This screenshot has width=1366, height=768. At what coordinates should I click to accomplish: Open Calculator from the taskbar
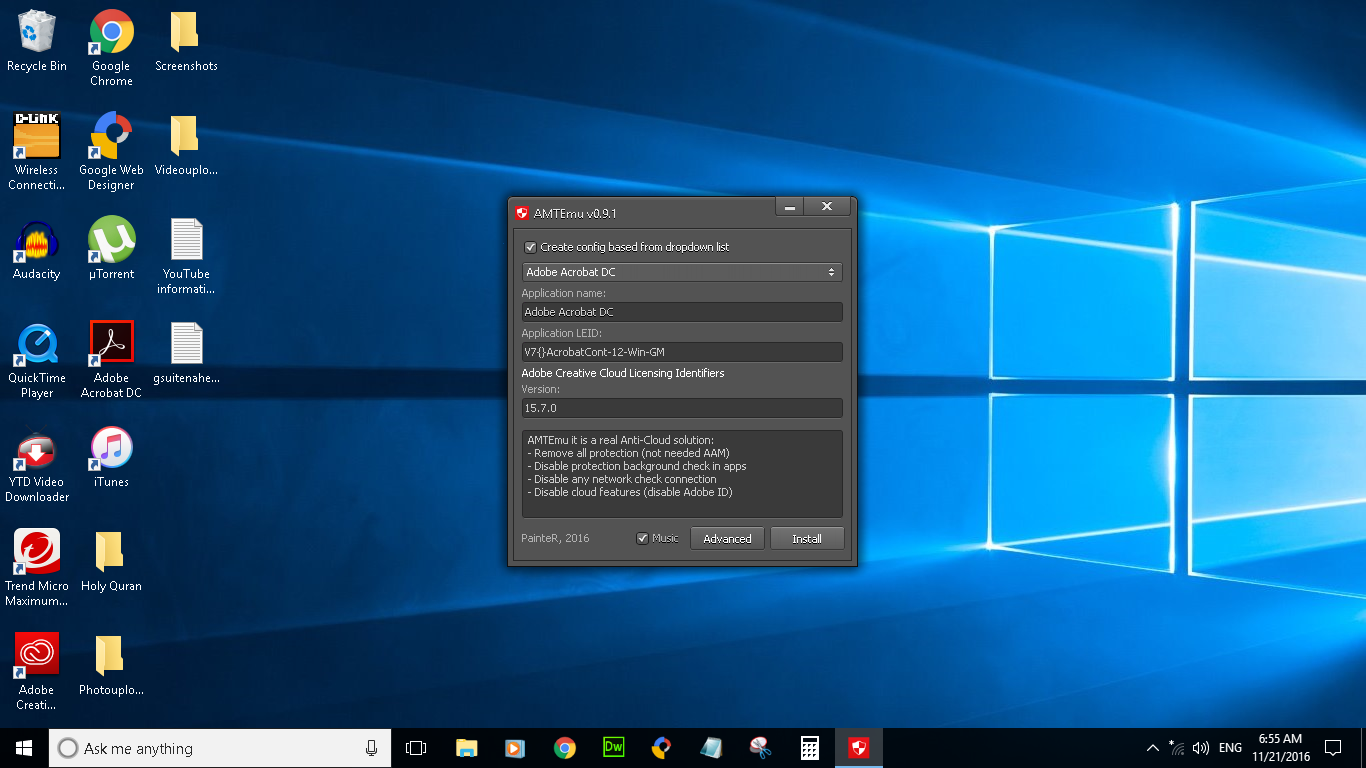[x=809, y=748]
